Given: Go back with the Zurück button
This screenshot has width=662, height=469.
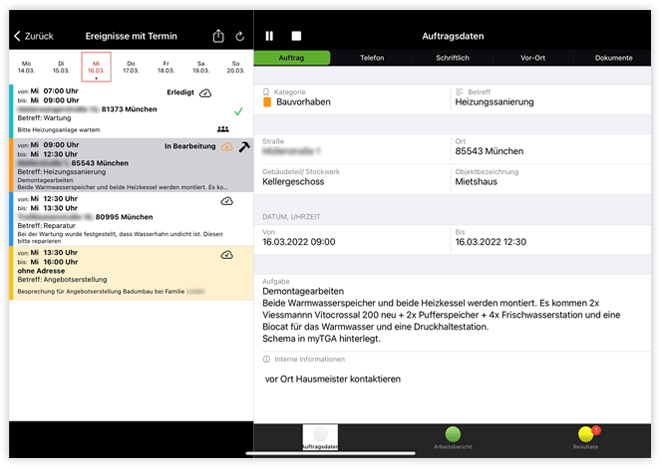Looking at the screenshot, I should 34,36.
